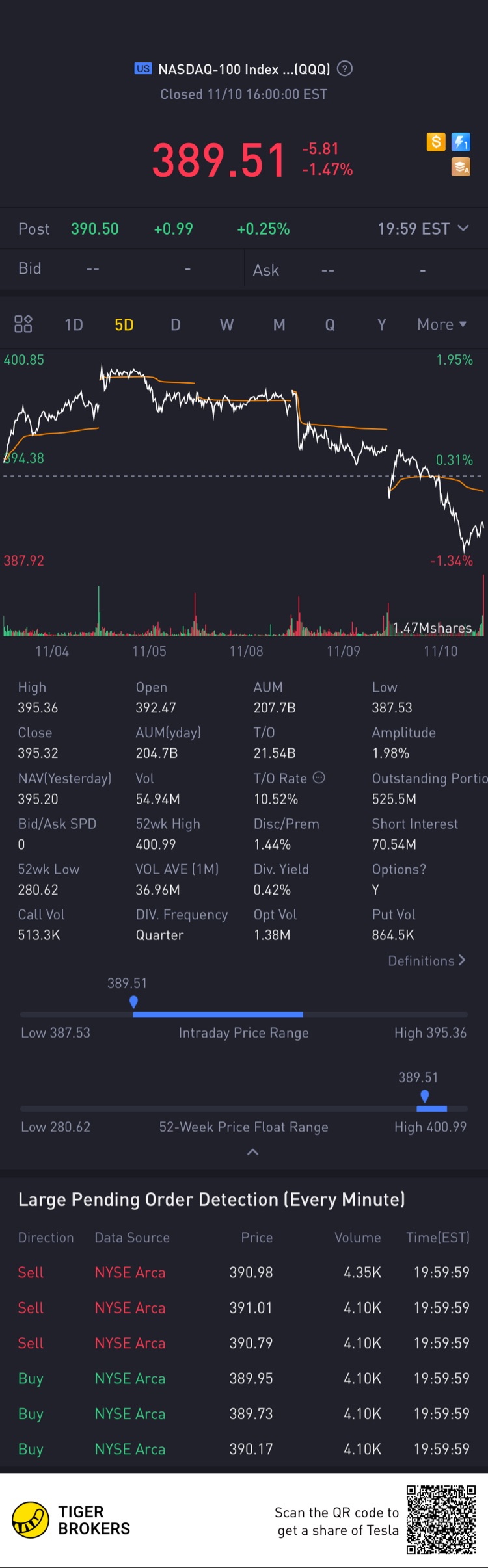Tap the AUM value 207.7B
488x1568 pixels.
pyautogui.click(x=275, y=708)
